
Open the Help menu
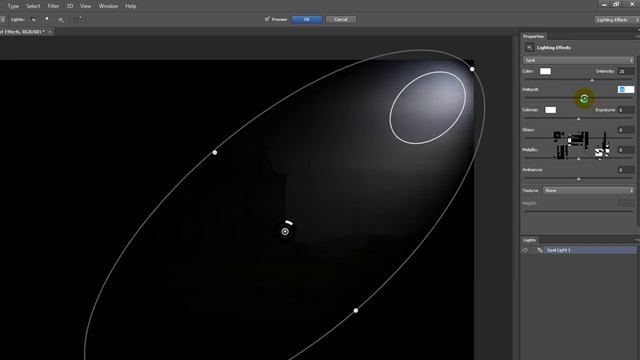point(131,6)
